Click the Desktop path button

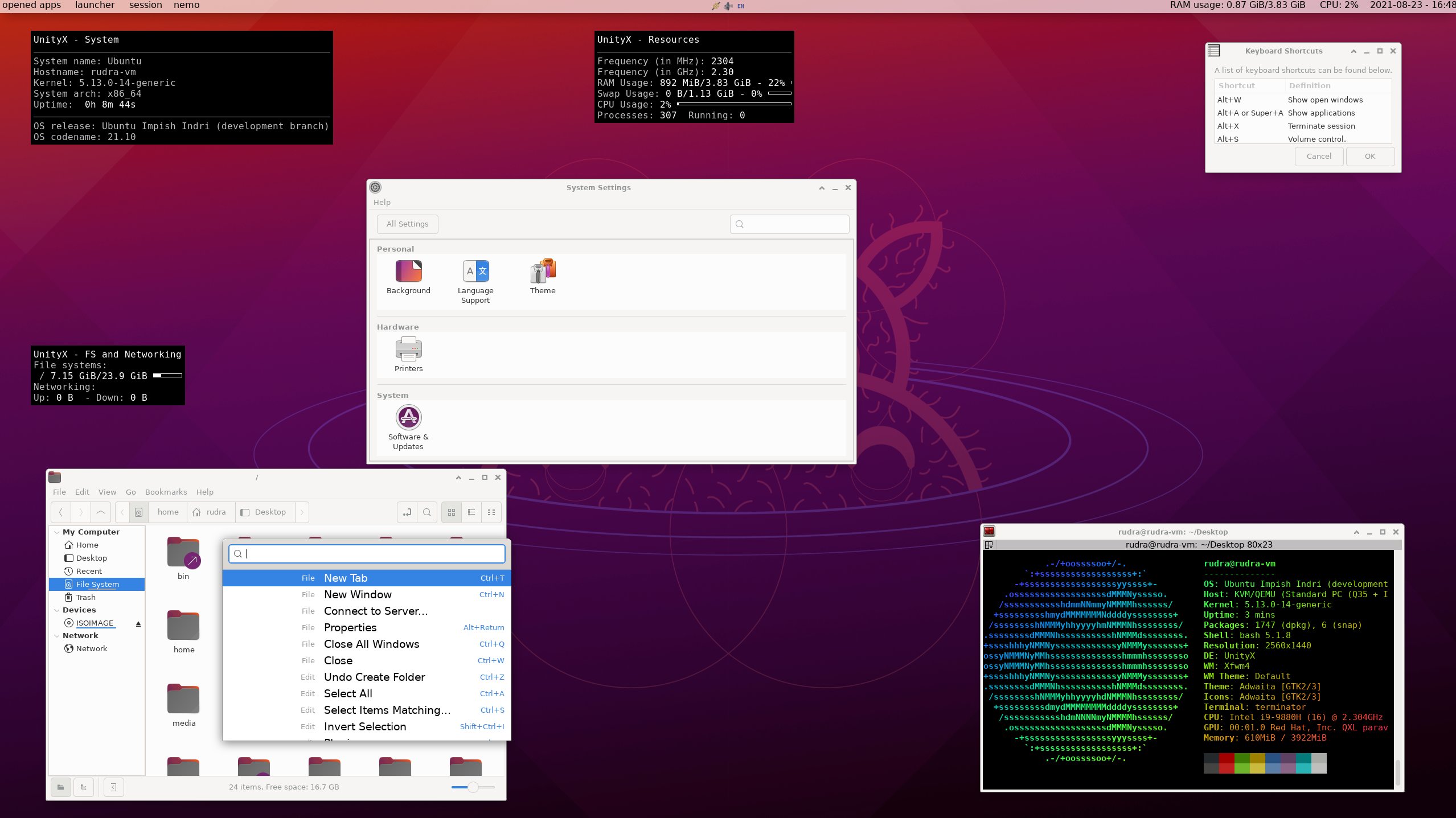[x=264, y=512]
